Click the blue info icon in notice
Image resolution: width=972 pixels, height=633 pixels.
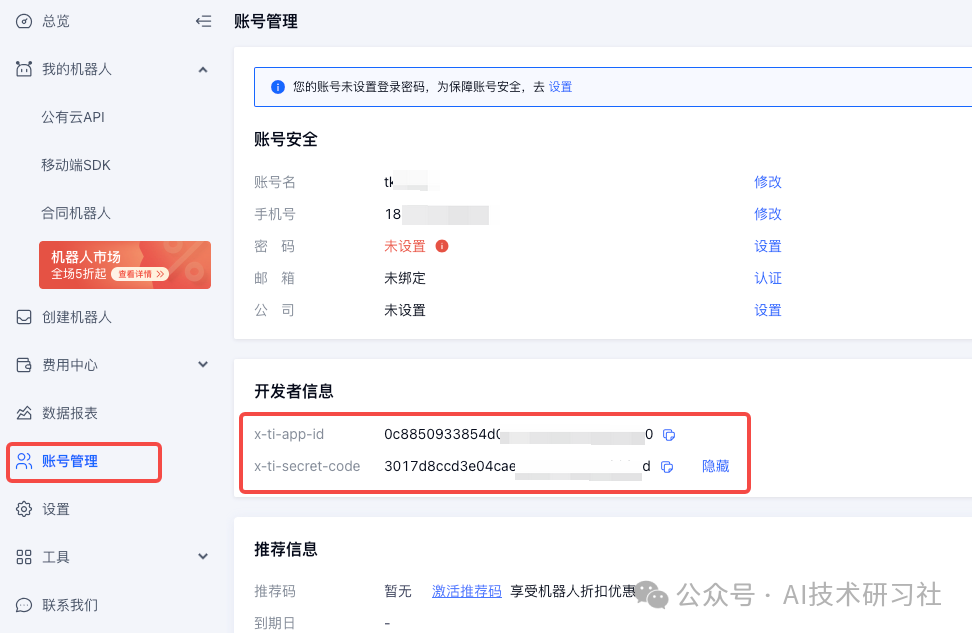(278, 87)
